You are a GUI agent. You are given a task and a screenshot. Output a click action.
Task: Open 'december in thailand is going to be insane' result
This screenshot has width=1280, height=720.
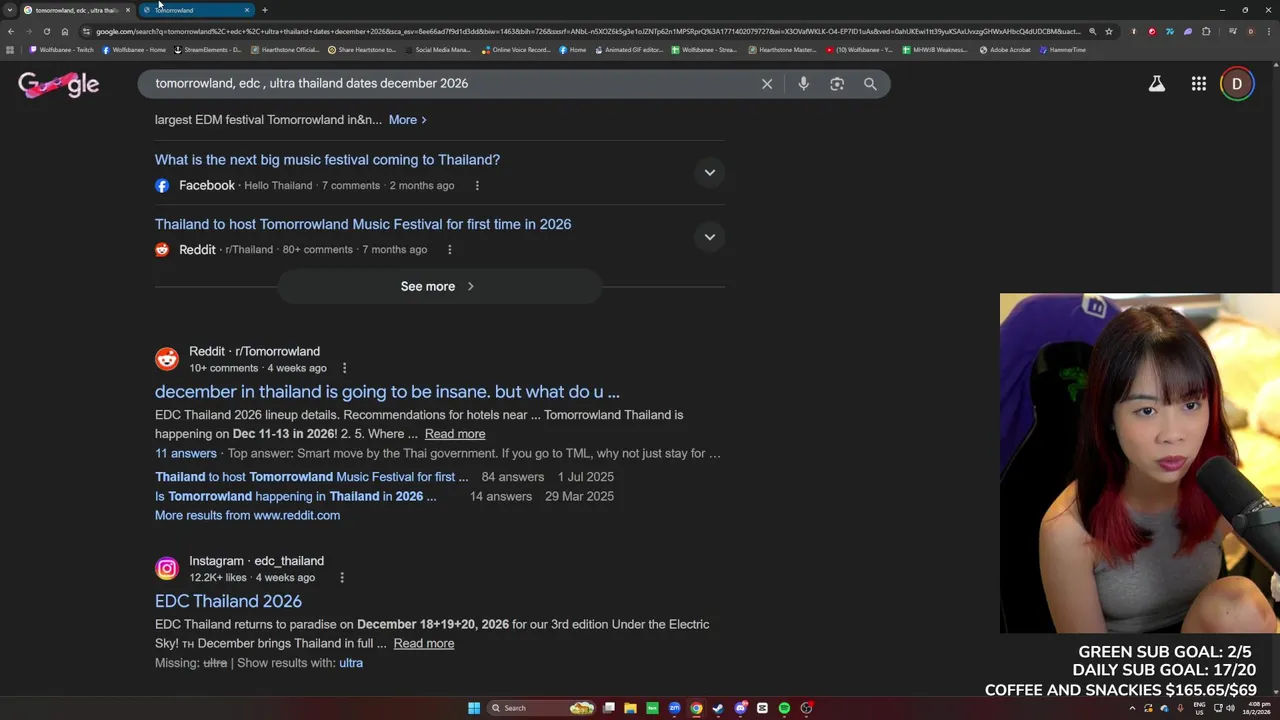click(387, 392)
